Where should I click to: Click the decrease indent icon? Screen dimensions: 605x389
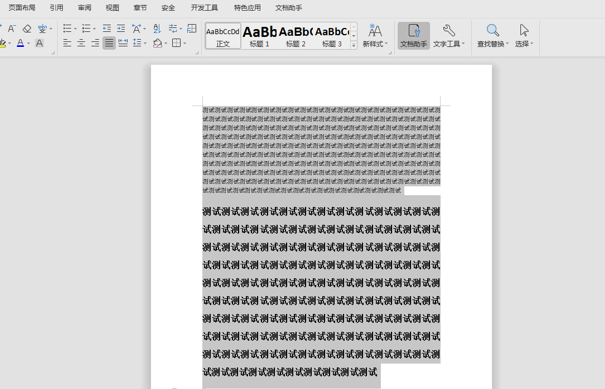click(x=107, y=28)
